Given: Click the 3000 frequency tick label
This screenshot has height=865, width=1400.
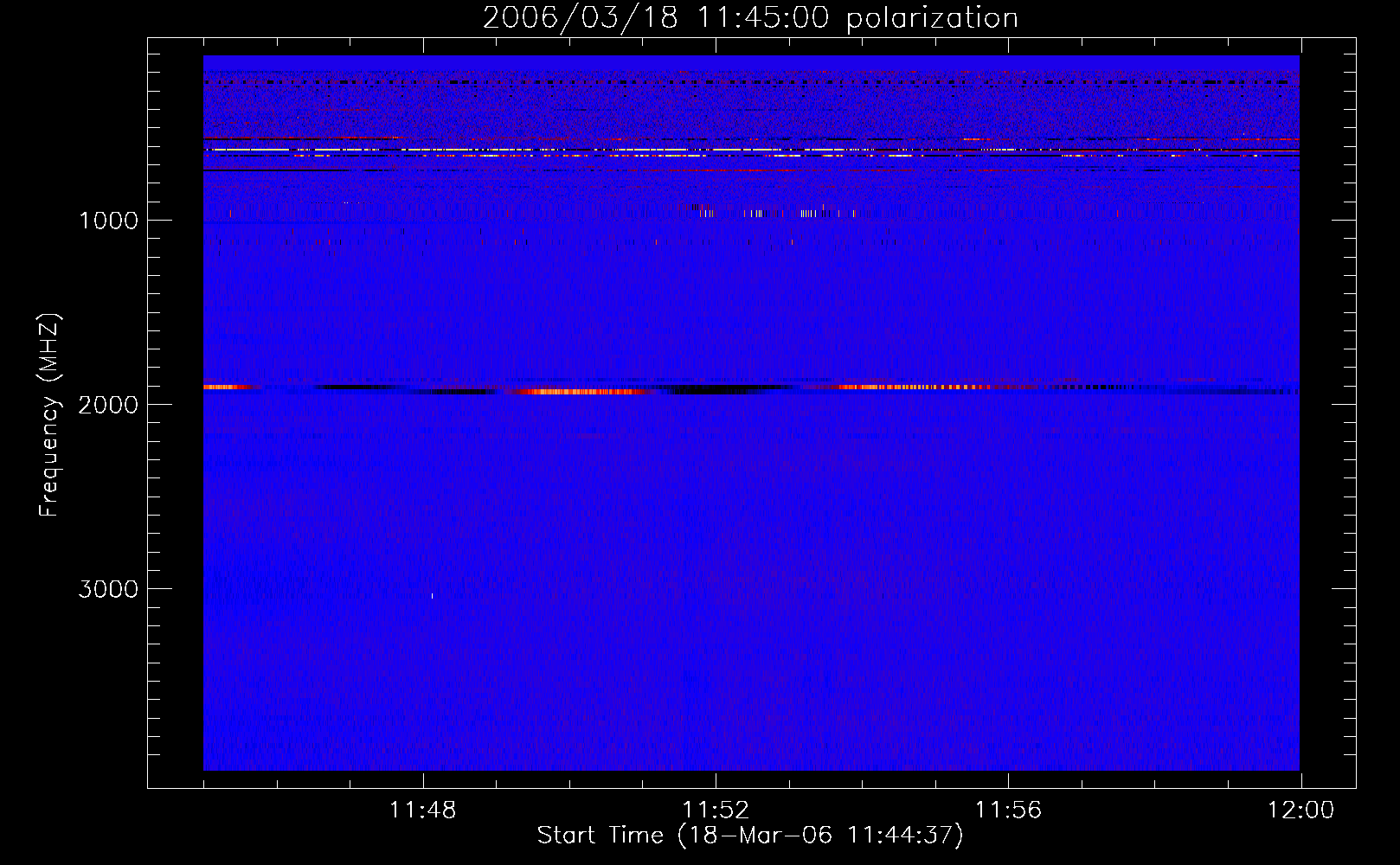Looking at the screenshot, I should coord(108,589).
